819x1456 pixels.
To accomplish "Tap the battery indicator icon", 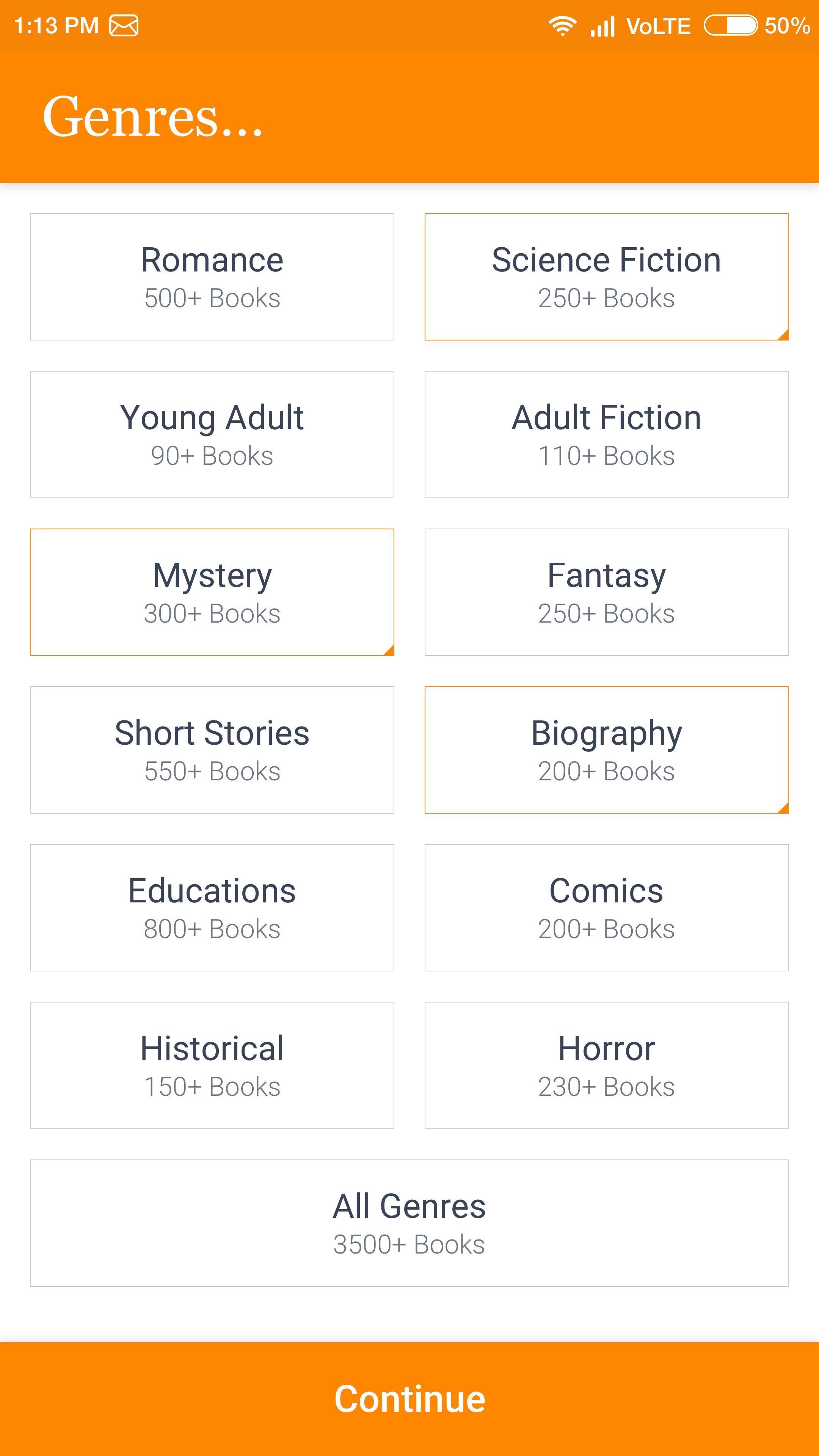I will (x=730, y=25).
